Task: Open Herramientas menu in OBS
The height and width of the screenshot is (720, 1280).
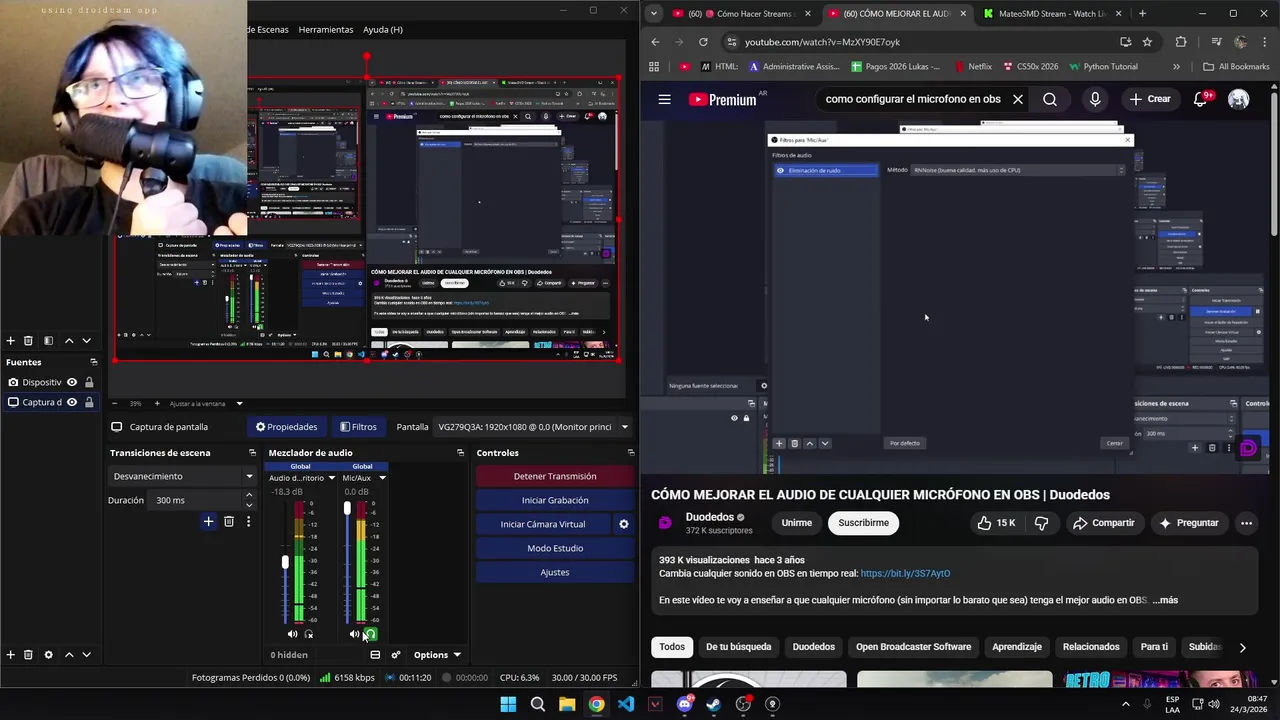Action: (x=326, y=30)
